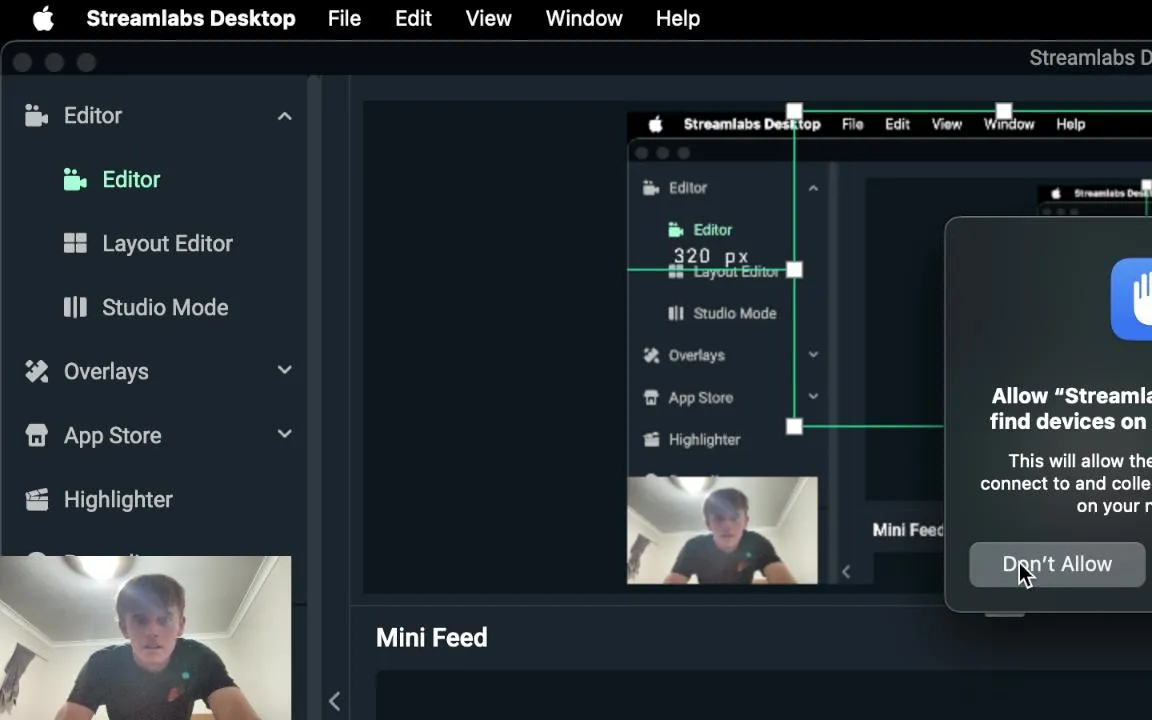Click the Layout Editor grid icon
Viewport: 1152px width, 720px height.
75,243
